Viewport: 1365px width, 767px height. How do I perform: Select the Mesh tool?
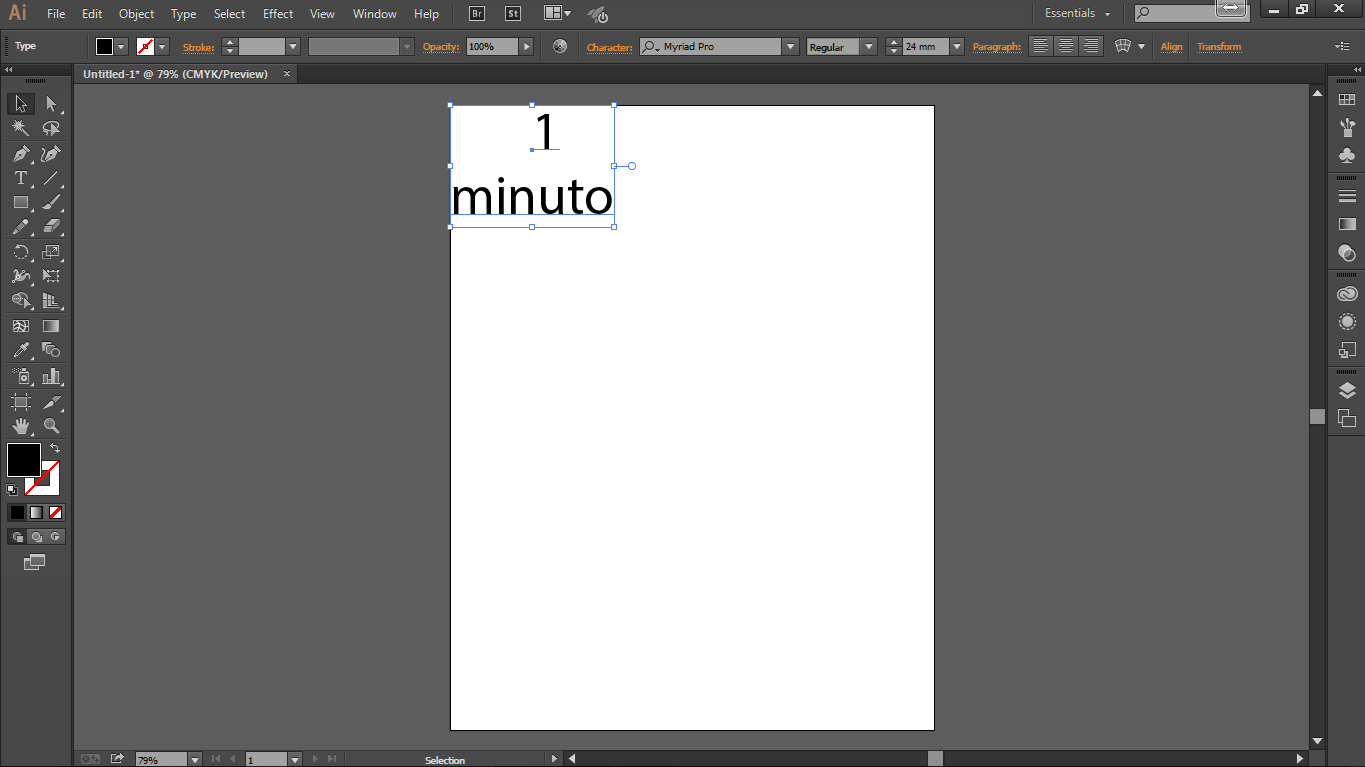pyautogui.click(x=20, y=326)
